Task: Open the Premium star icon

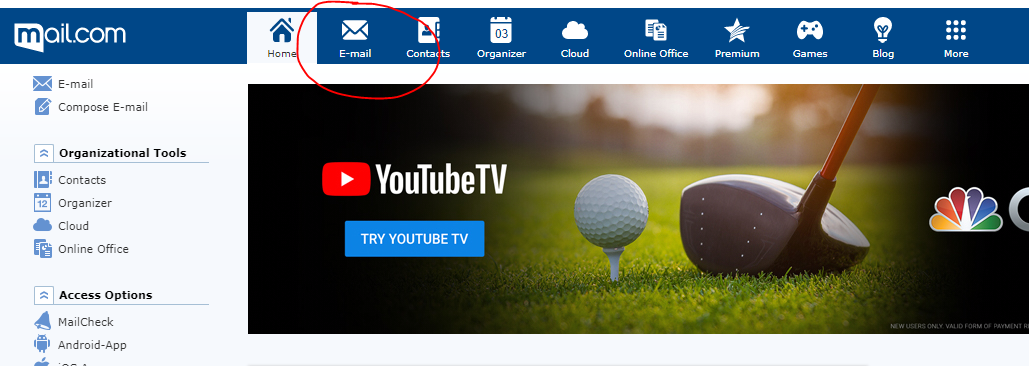Action: click(x=737, y=31)
